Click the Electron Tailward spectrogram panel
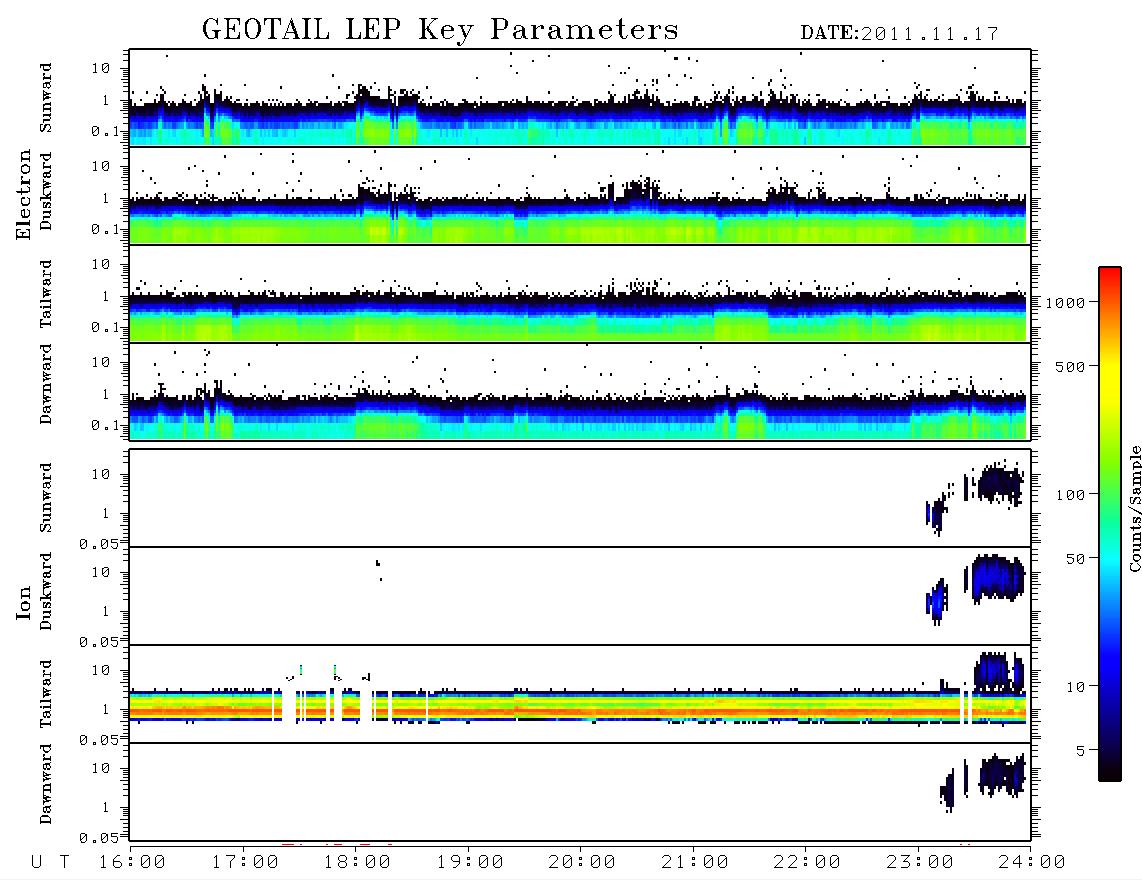 (x=580, y=294)
